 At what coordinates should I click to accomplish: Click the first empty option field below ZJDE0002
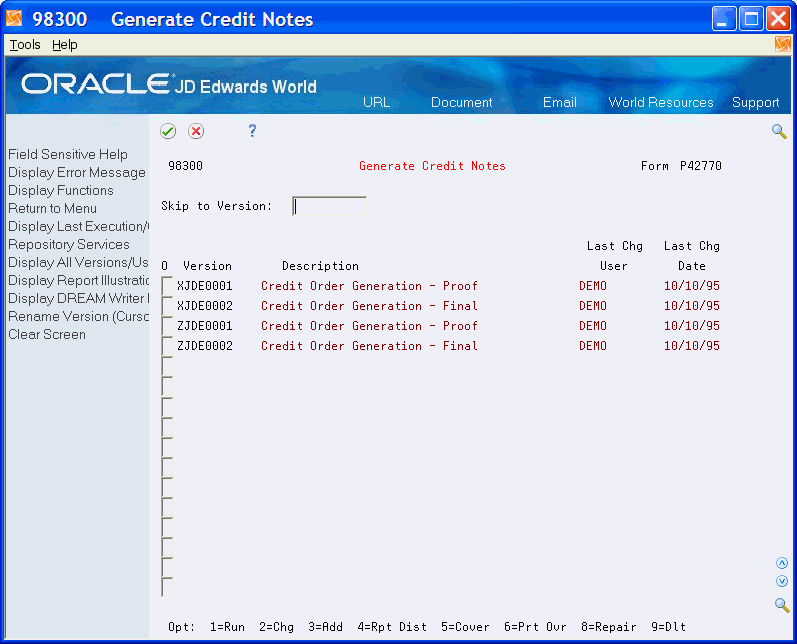[x=167, y=366]
